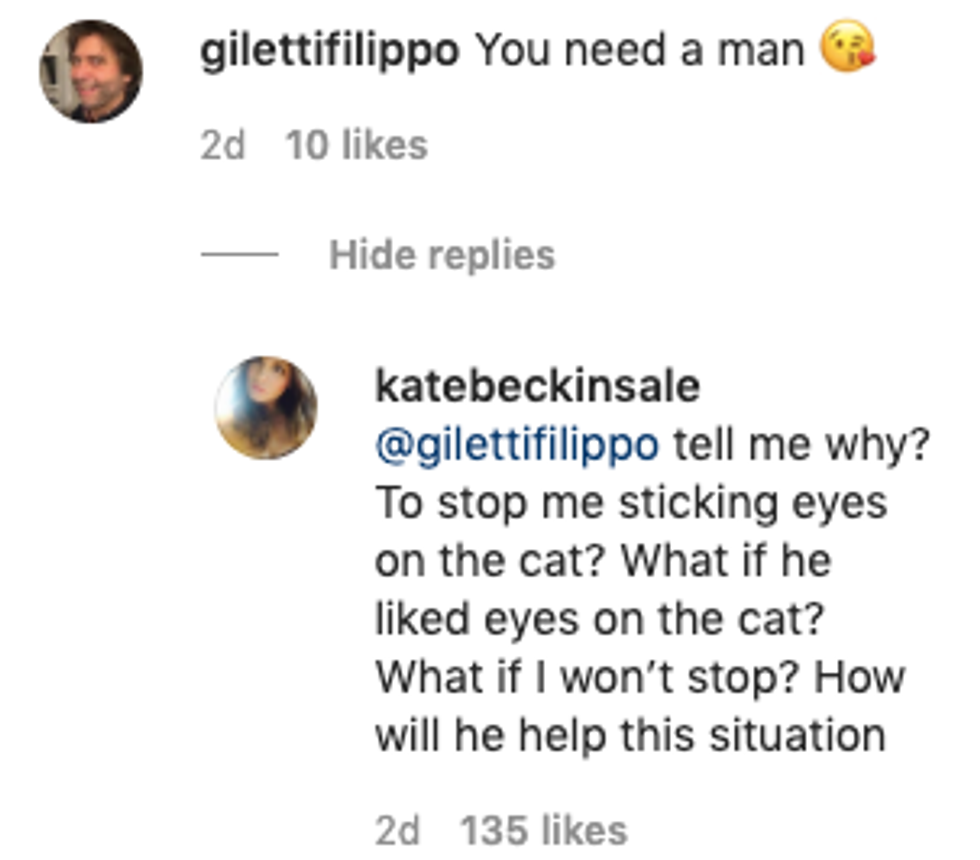Click the kiss emoji in the first comment
Image resolution: width=980 pixels, height=860 pixels.
[847, 49]
